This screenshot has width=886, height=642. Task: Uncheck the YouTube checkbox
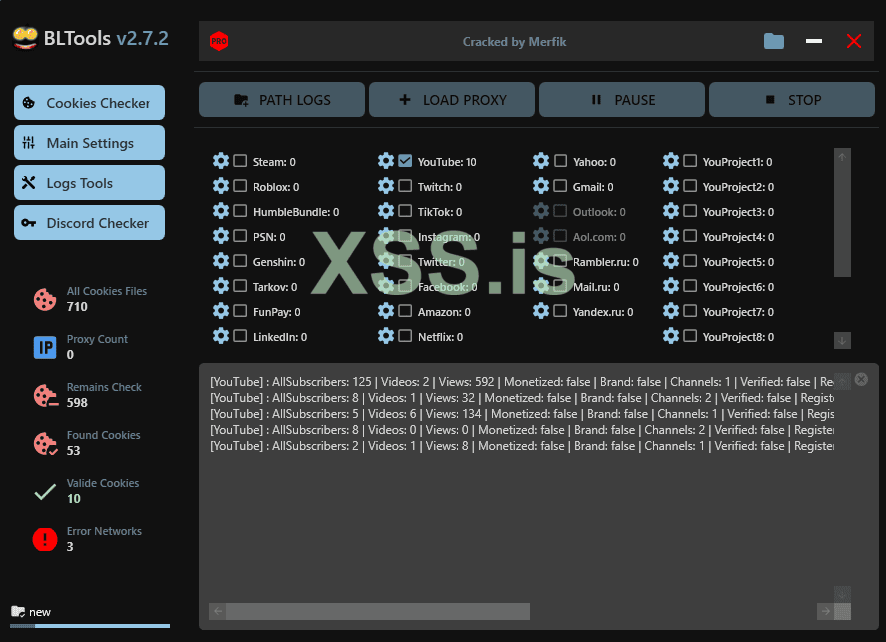[x=405, y=161]
